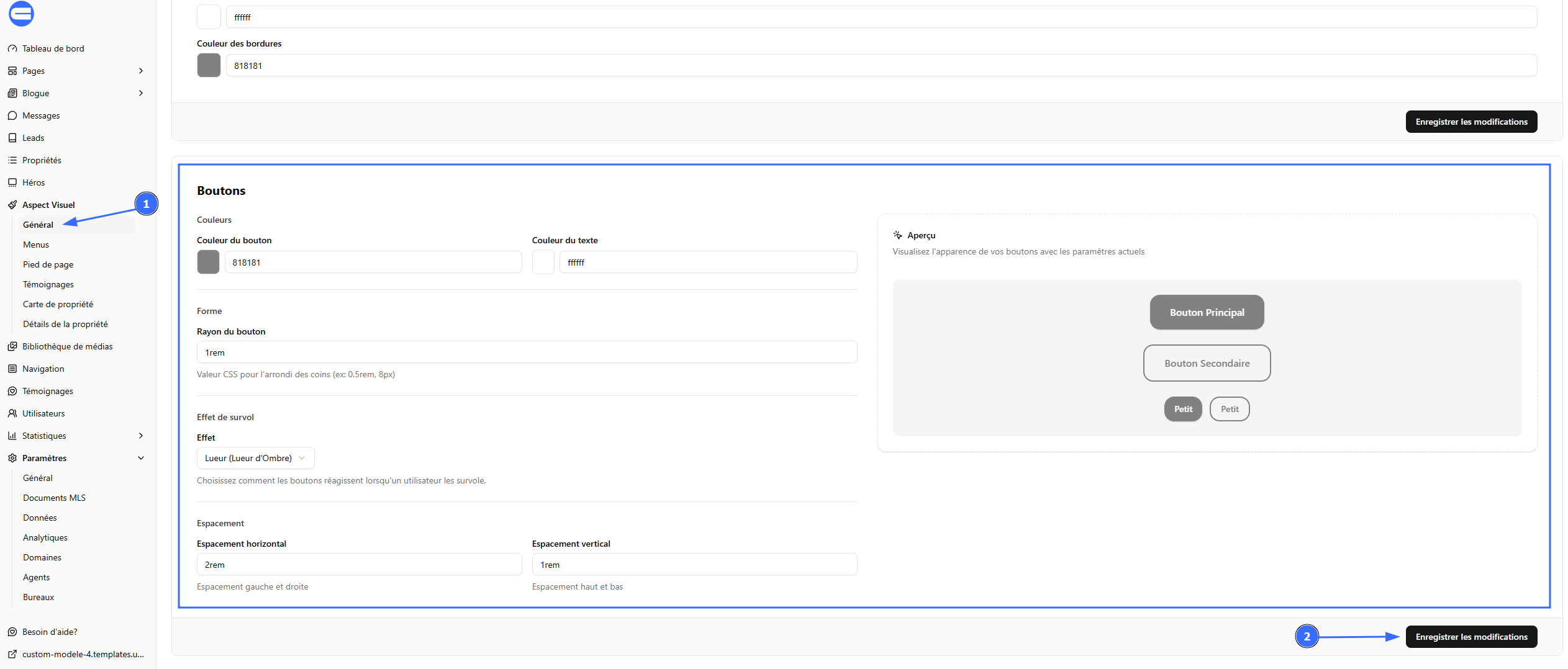
Task: Expand the Blogue submenu chevron
Action: click(141, 93)
